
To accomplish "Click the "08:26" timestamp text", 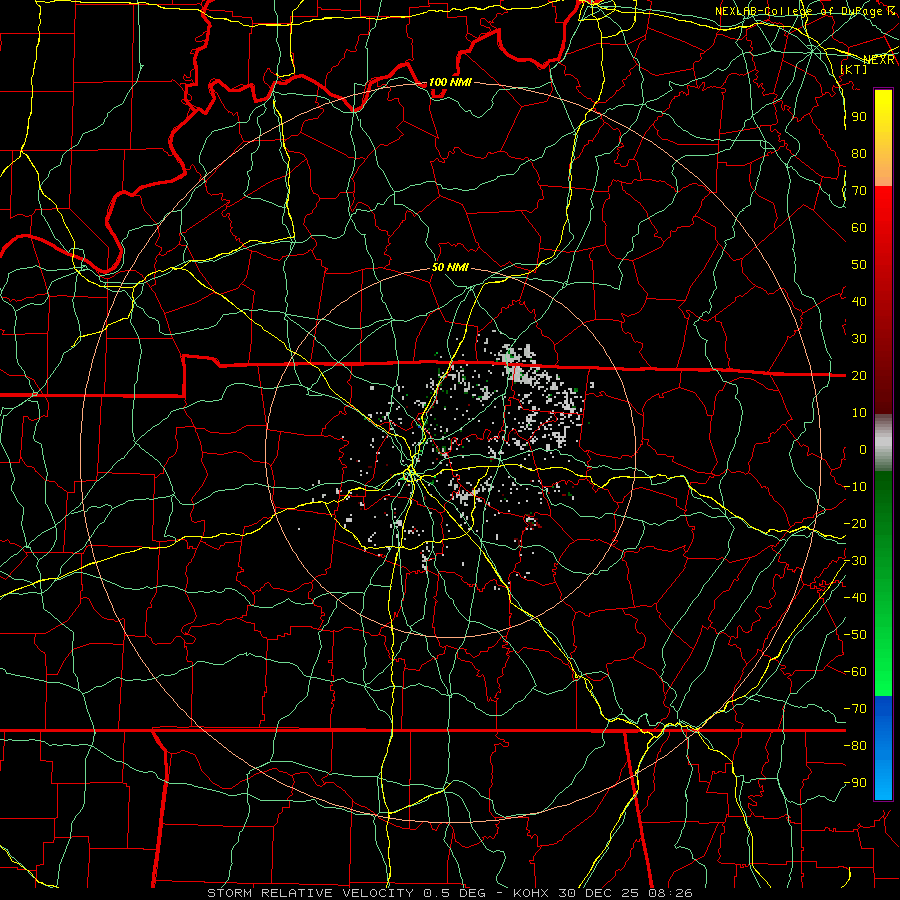I will tap(670, 893).
